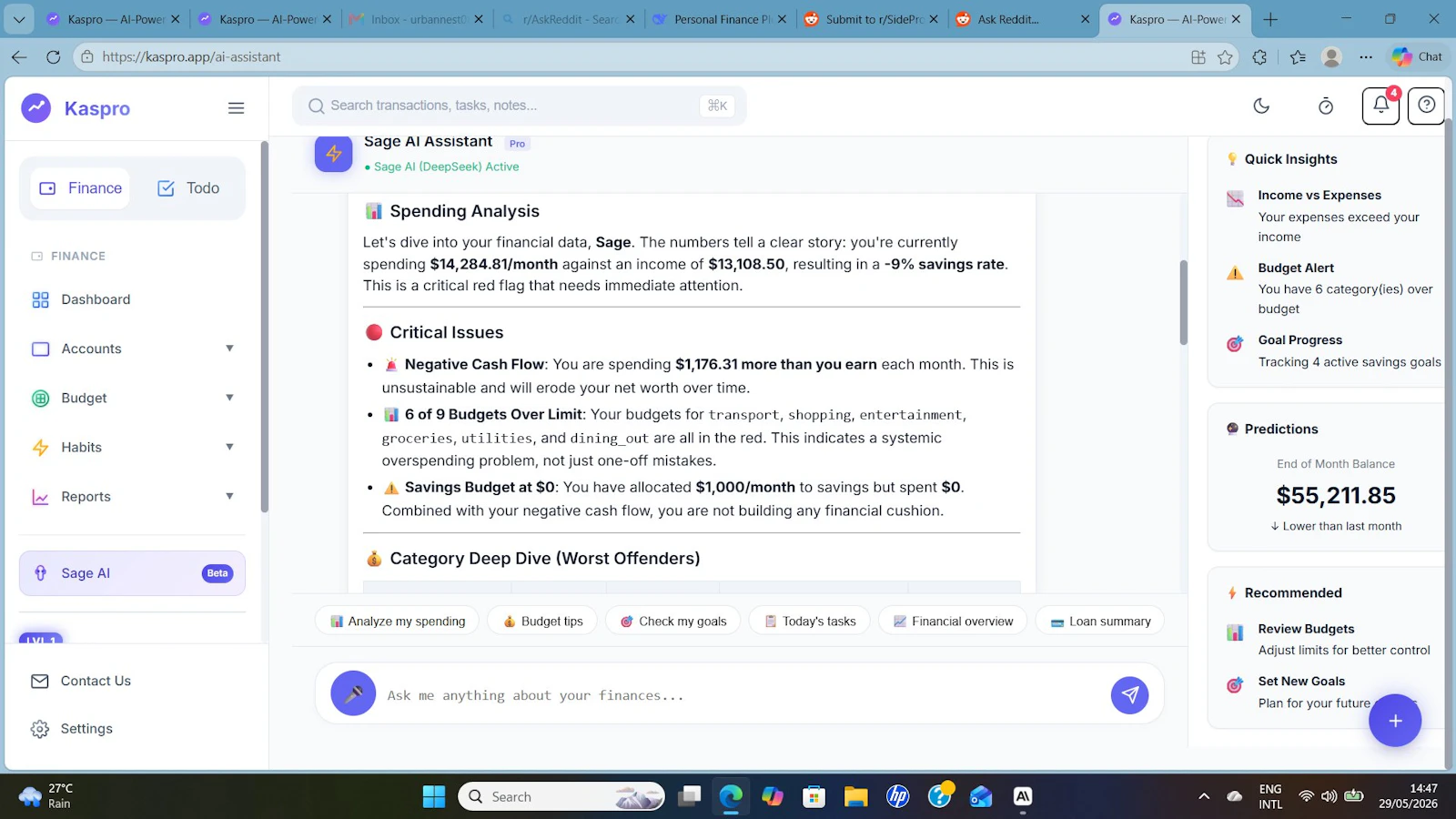Click the chat scrollbar thumb

point(1183,302)
